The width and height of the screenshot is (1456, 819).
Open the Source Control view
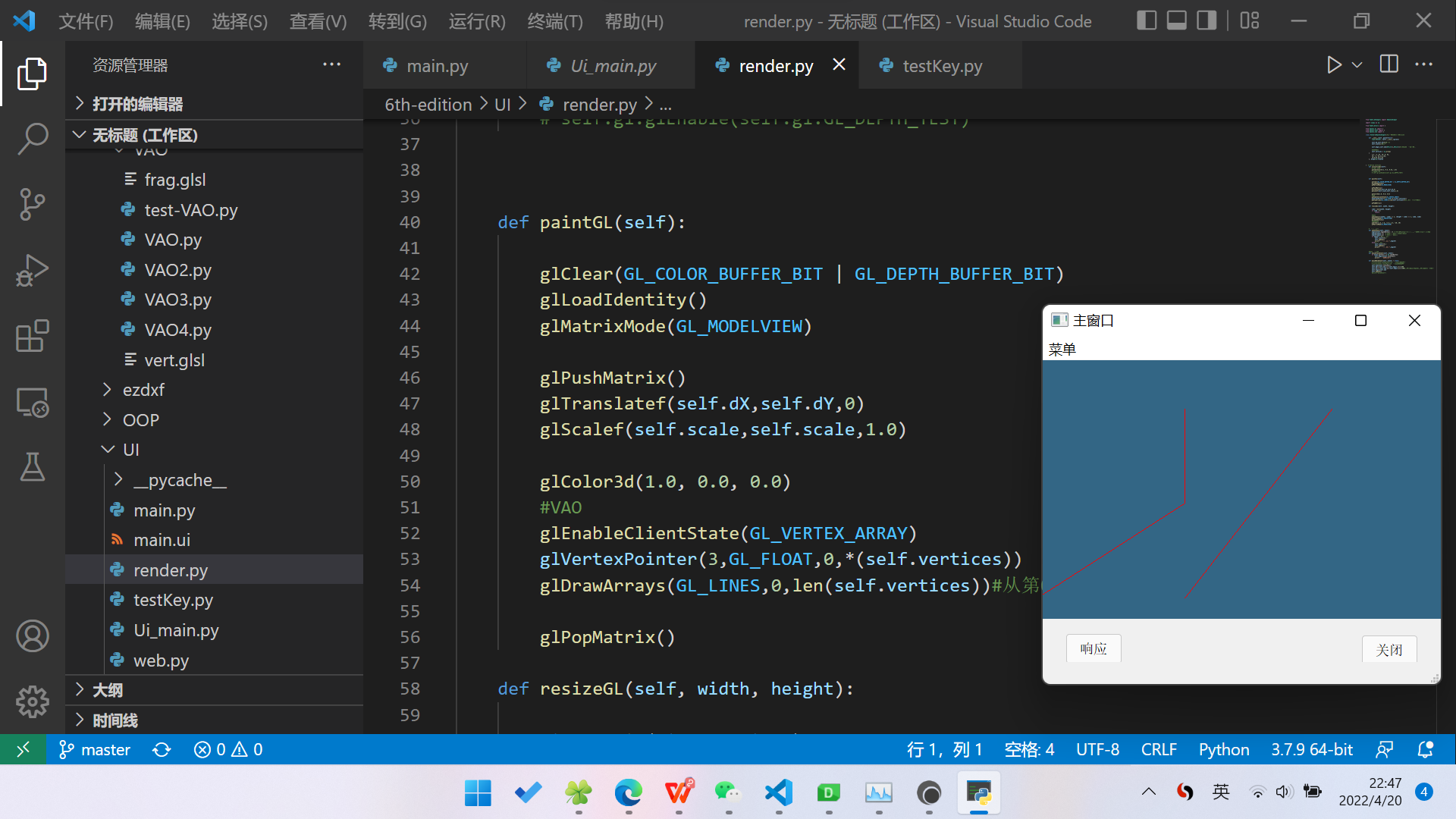(x=32, y=204)
